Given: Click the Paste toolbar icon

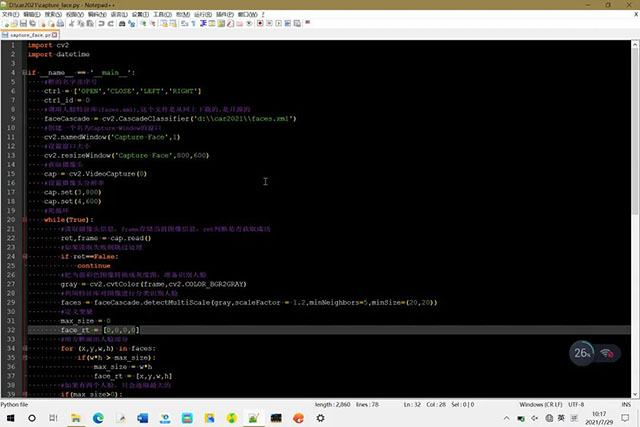Looking at the screenshot, I should pos(90,24).
